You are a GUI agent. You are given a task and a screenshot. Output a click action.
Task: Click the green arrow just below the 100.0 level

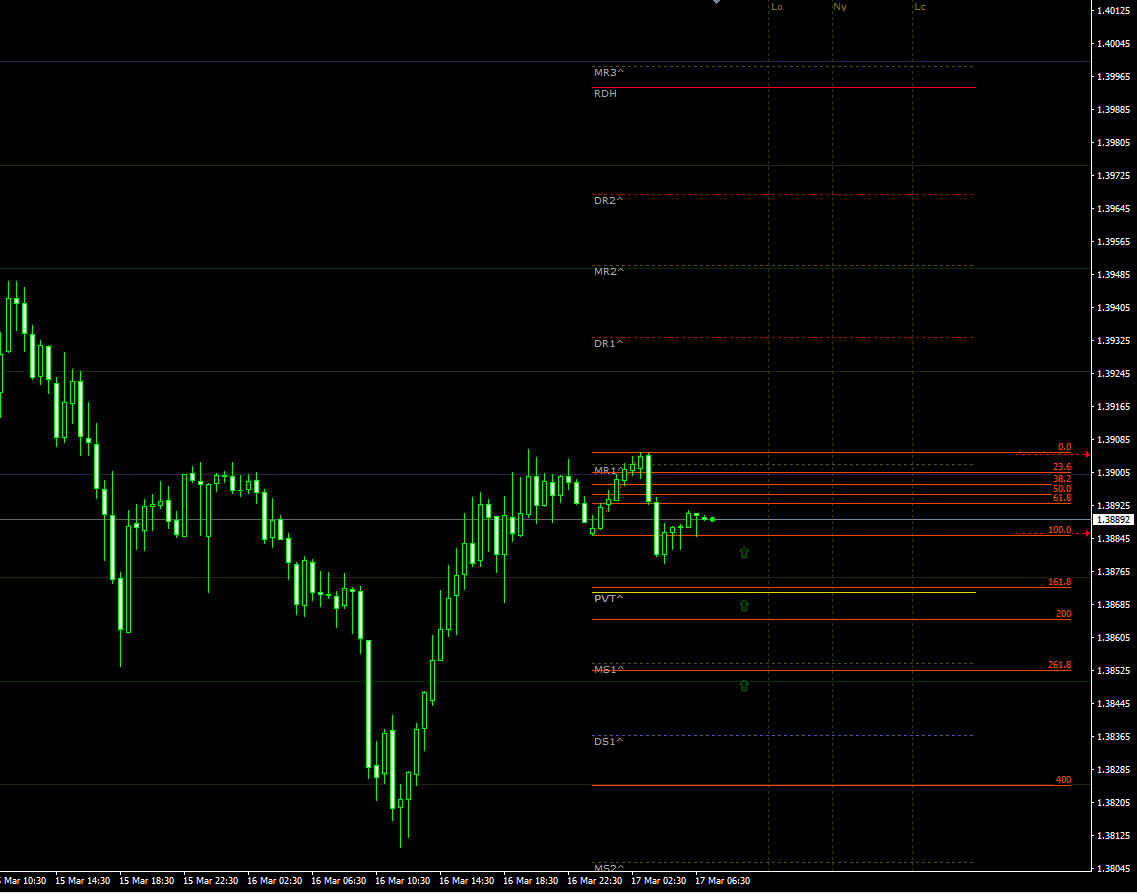[743, 552]
